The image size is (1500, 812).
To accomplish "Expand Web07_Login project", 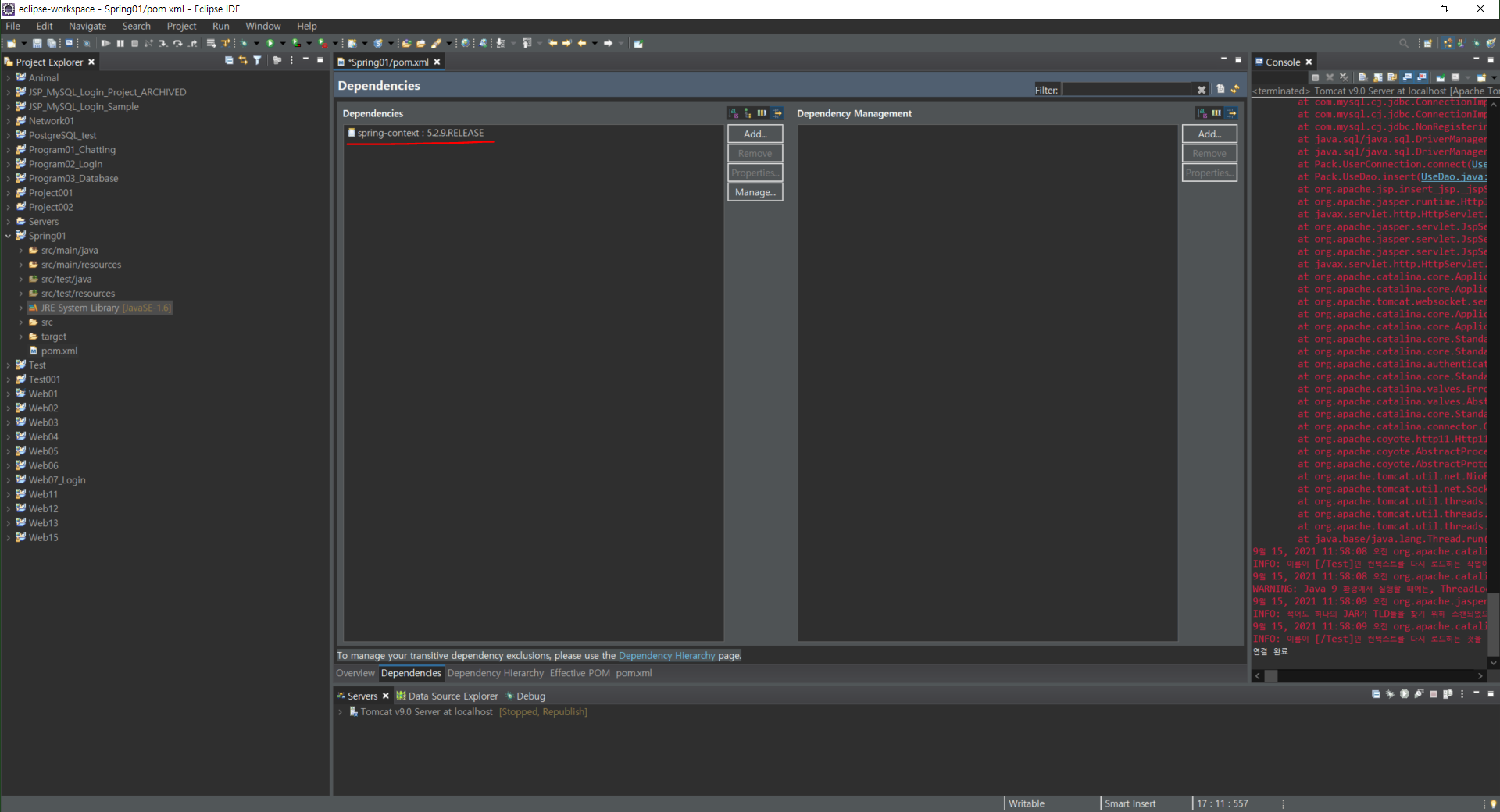I will click(9, 480).
